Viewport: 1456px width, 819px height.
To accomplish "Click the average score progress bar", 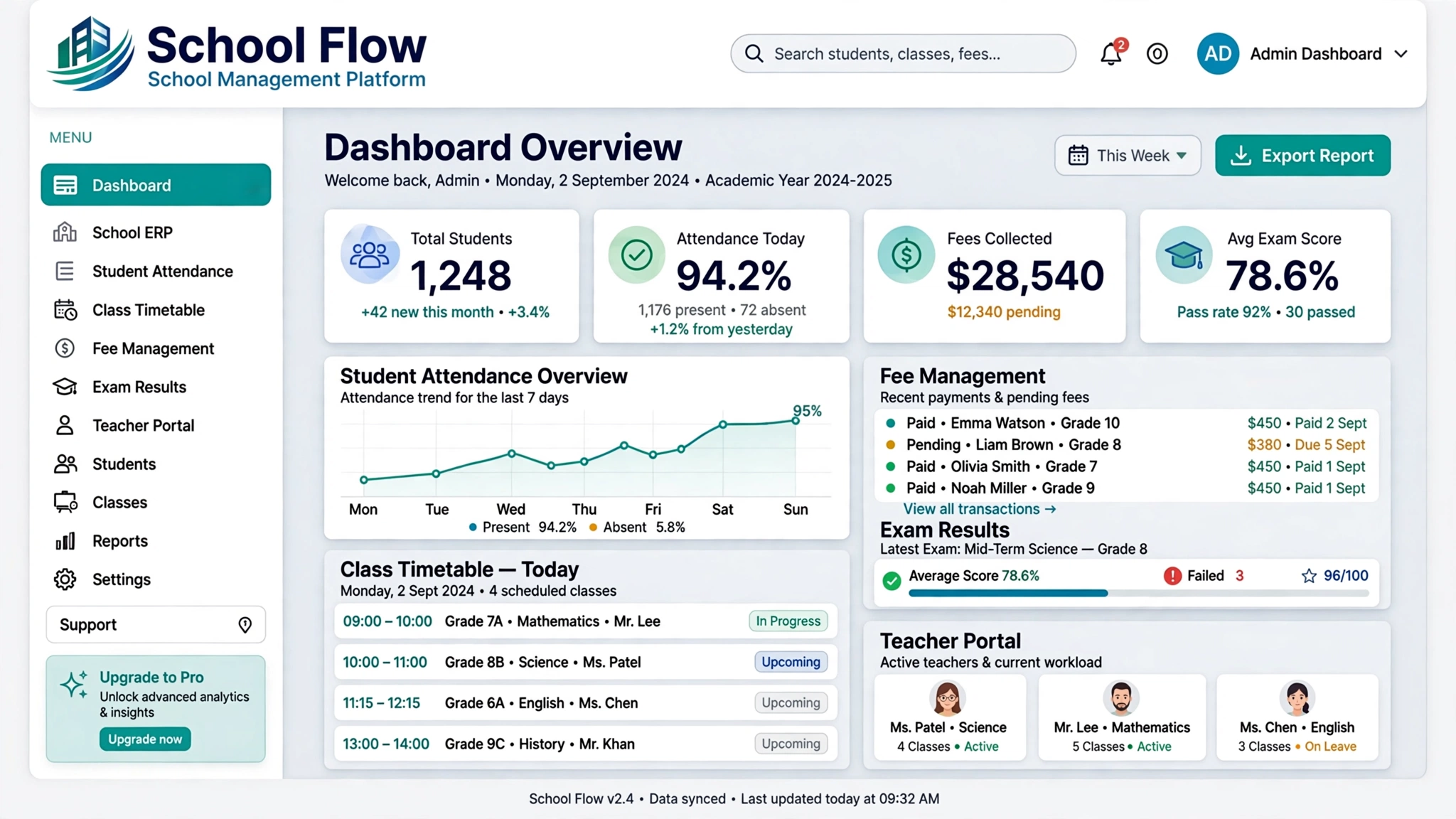I will (x=1138, y=593).
